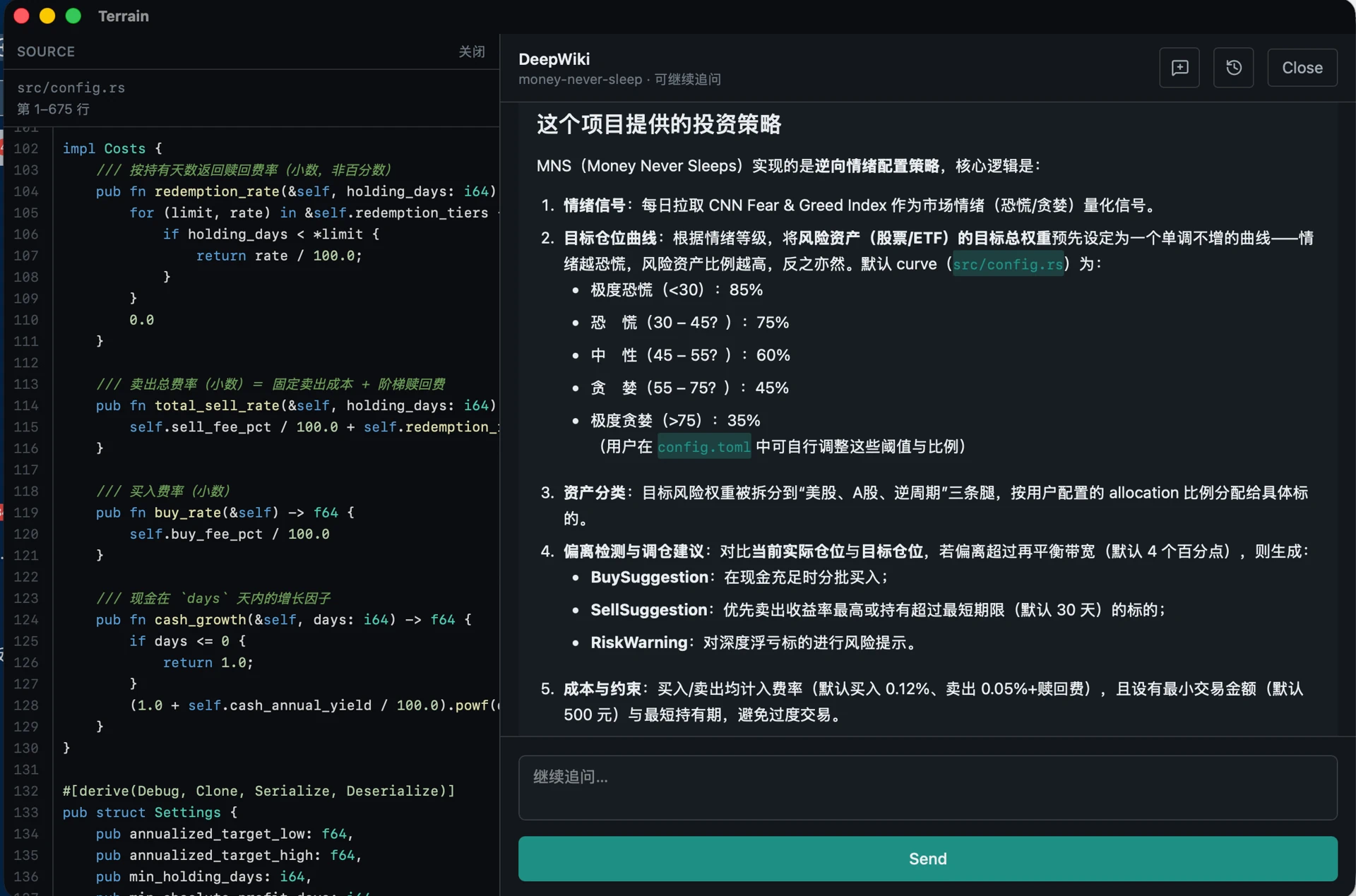Click the '第 1–675 行' line range label
Image resolution: width=1356 pixels, height=896 pixels.
53,109
